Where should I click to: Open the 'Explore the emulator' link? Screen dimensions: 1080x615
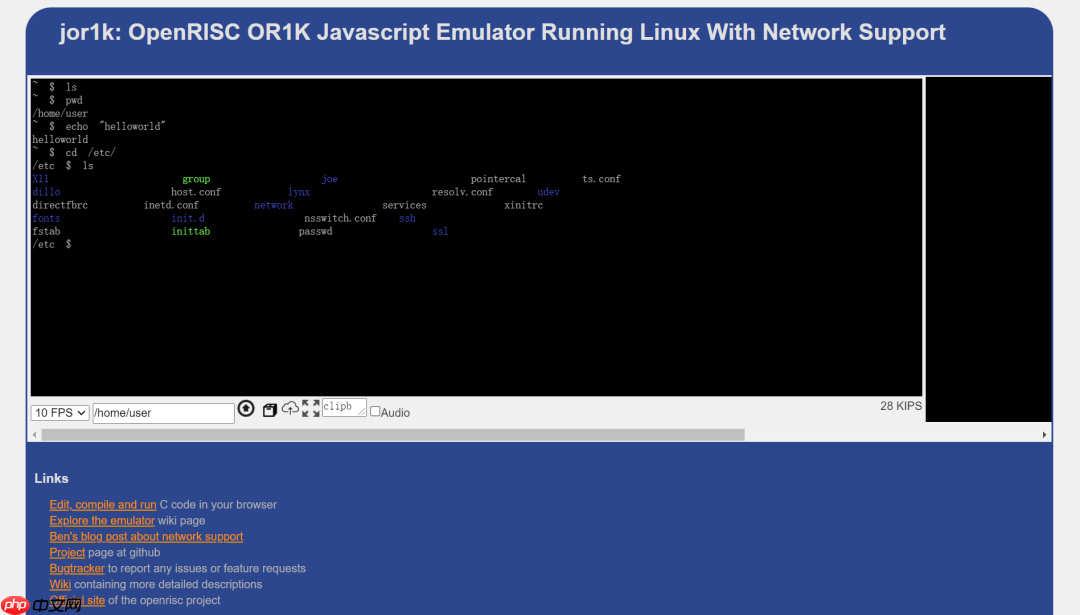click(x=102, y=521)
